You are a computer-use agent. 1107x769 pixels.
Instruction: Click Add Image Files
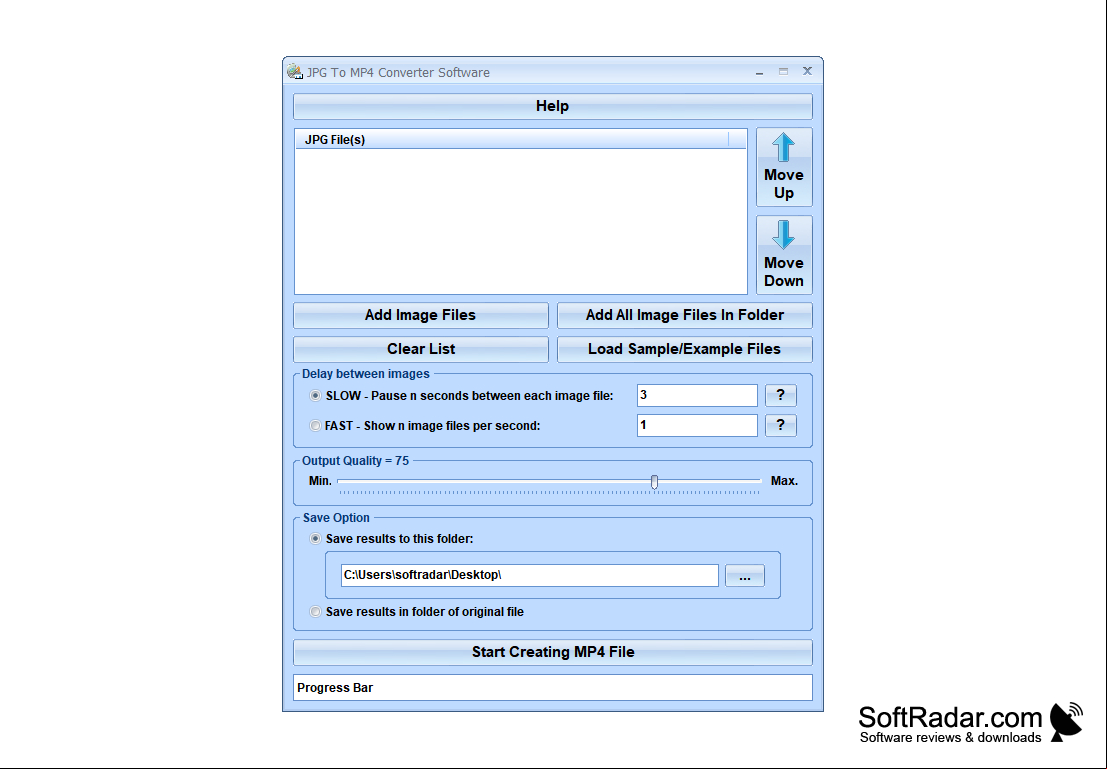click(x=421, y=315)
